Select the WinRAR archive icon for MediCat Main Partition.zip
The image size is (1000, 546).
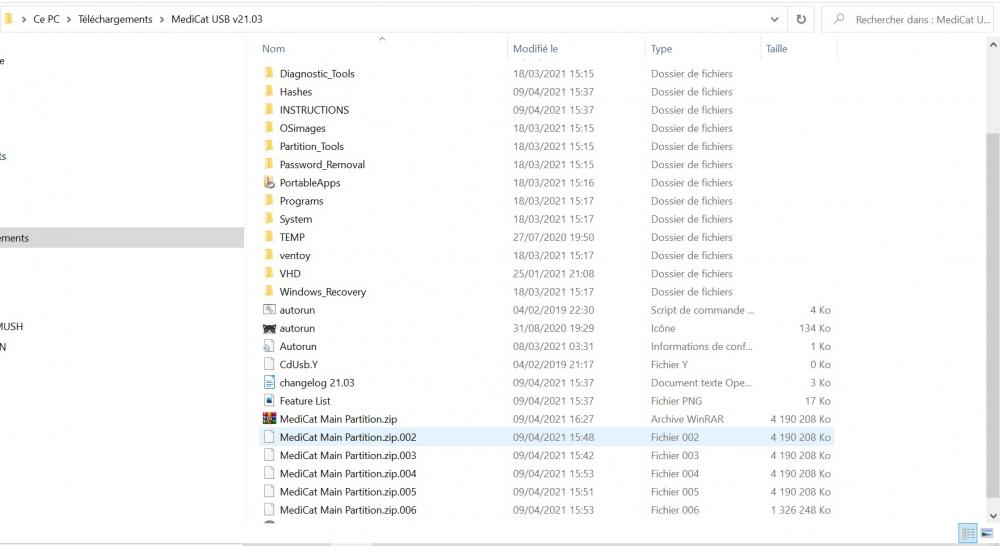click(x=269, y=419)
